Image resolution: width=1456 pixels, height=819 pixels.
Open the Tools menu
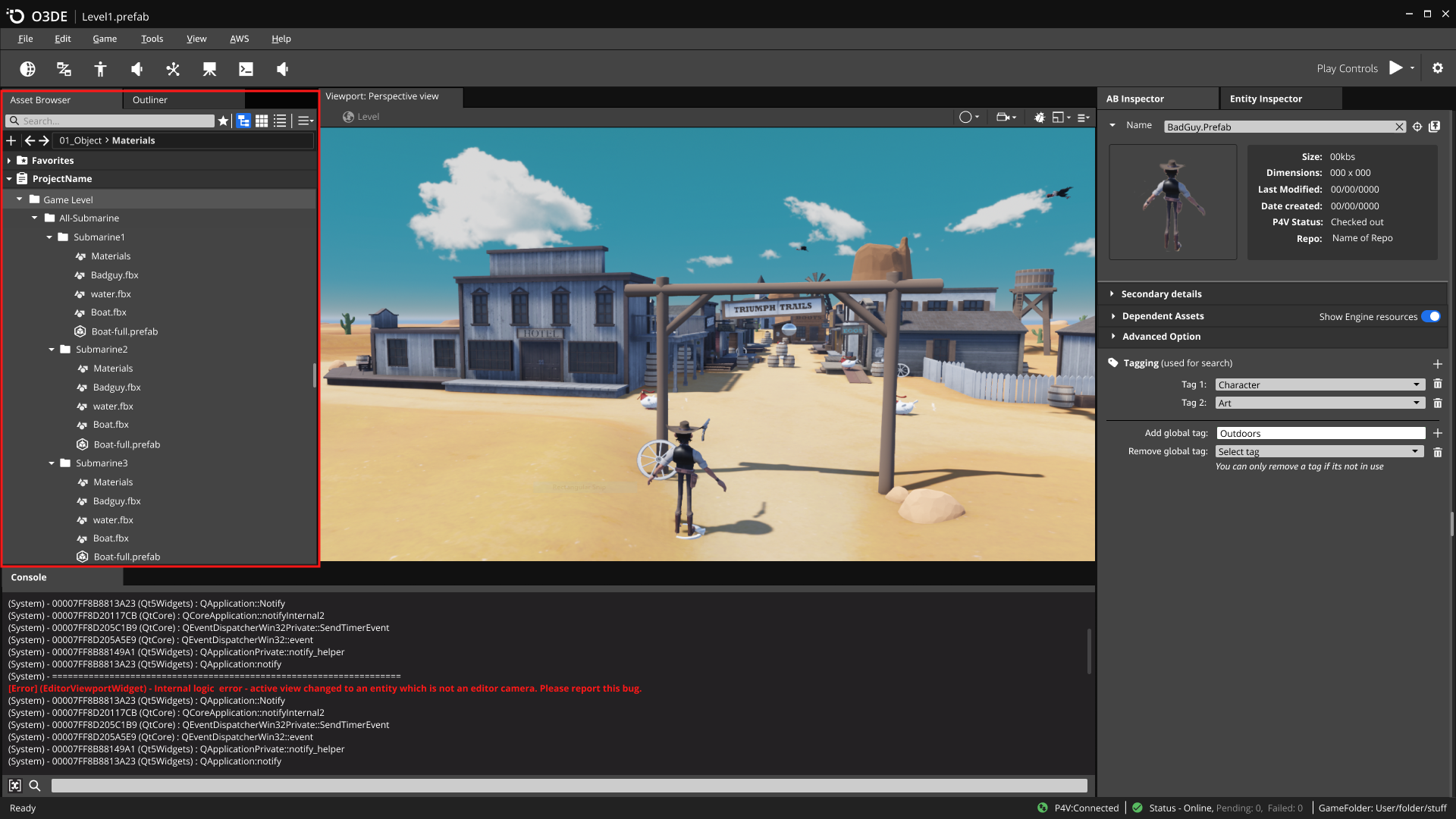(152, 39)
